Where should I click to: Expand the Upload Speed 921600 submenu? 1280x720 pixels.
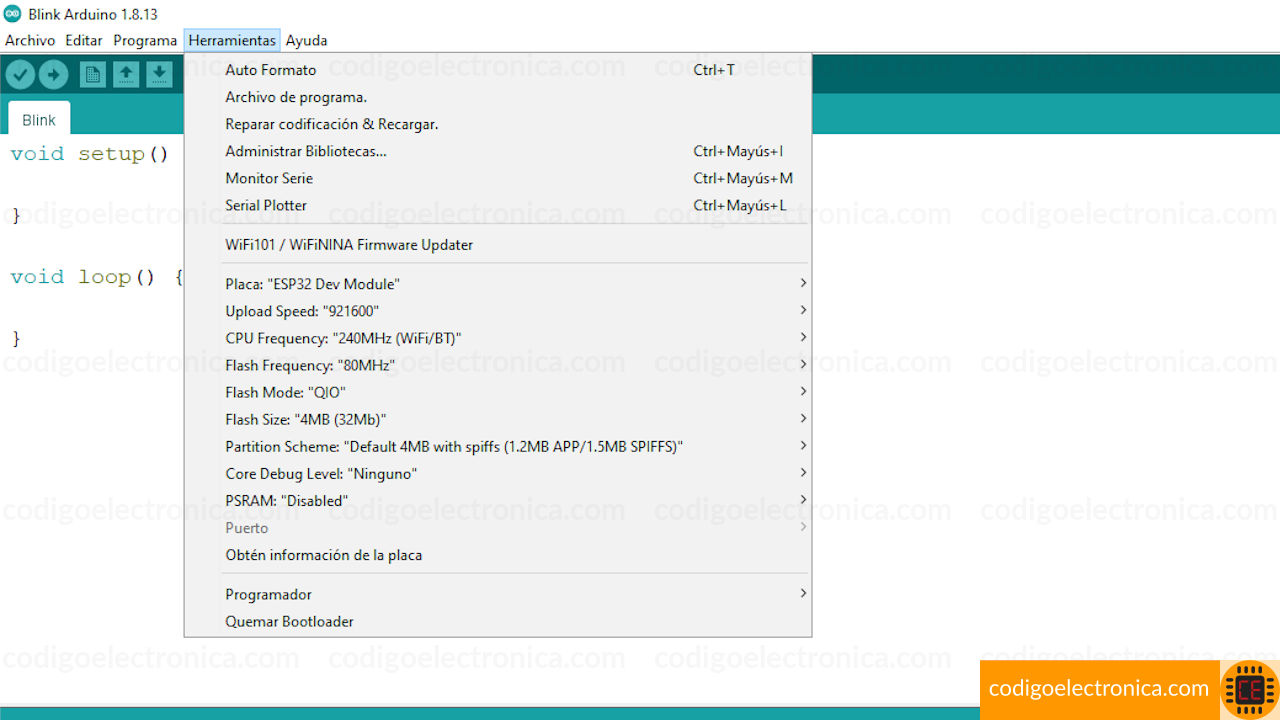498,311
